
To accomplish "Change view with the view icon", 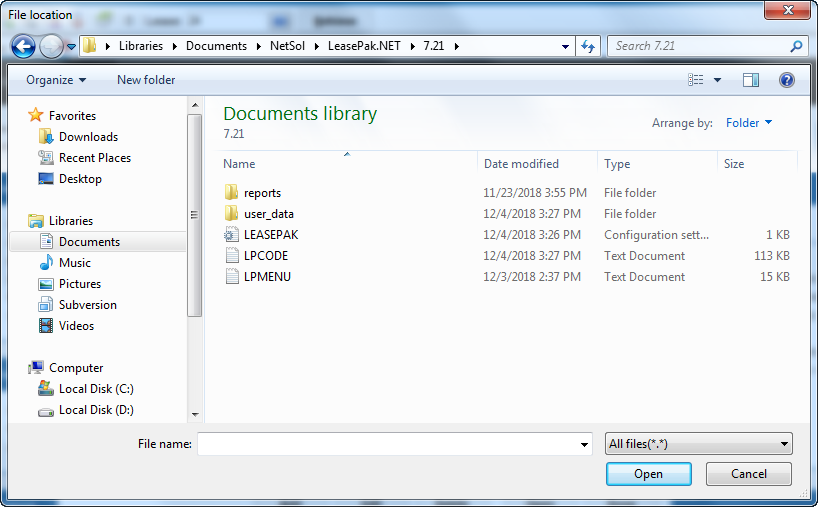I will point(695,80).
